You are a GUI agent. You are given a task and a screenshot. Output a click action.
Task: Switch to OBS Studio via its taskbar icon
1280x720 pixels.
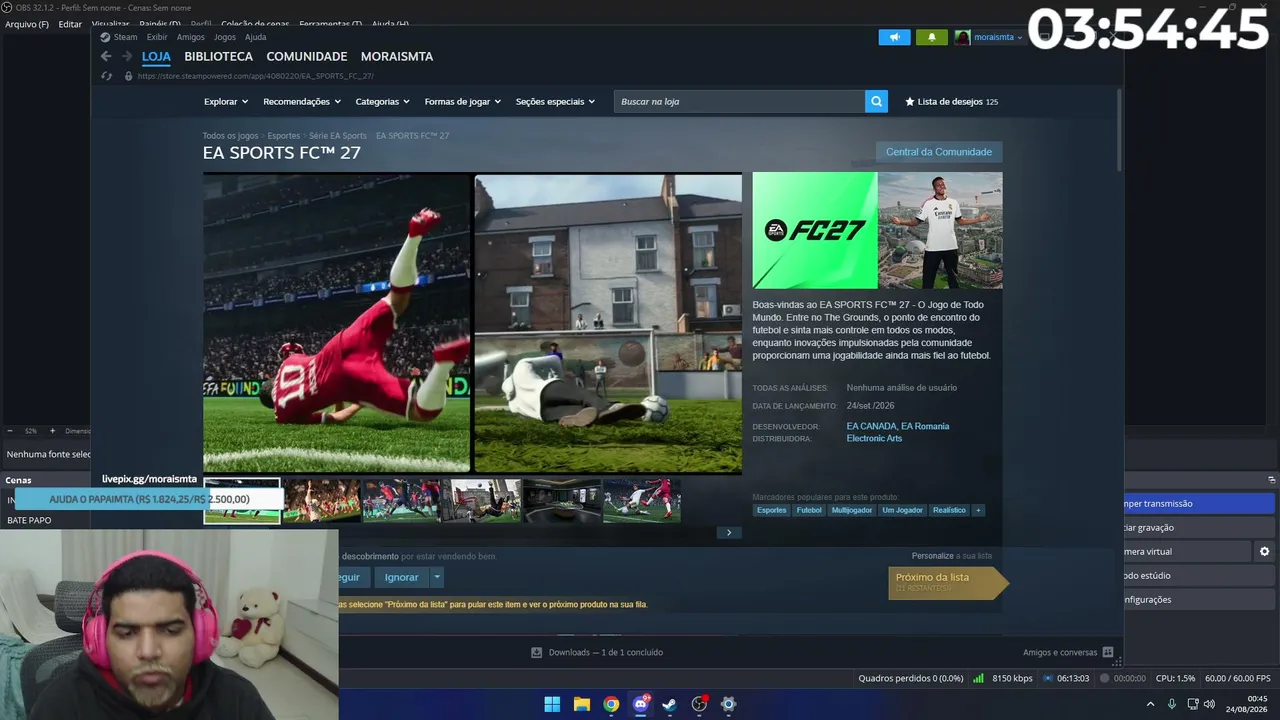pyautogui.click(x=700, y=704)
